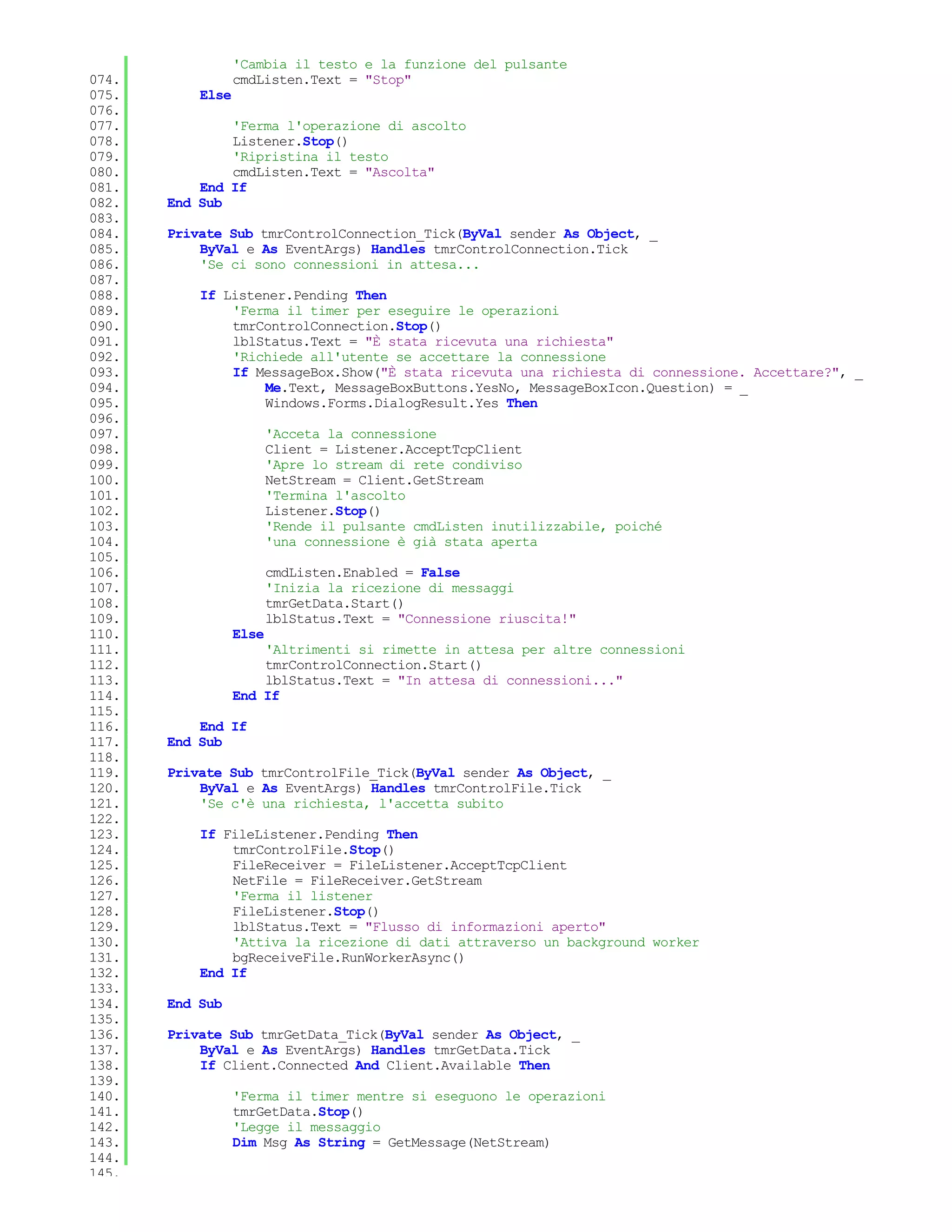Viewport: 952px width, 1232px height.
Task: Click MessageBoxIcon.Question on line 094
Action: [621, 388]
